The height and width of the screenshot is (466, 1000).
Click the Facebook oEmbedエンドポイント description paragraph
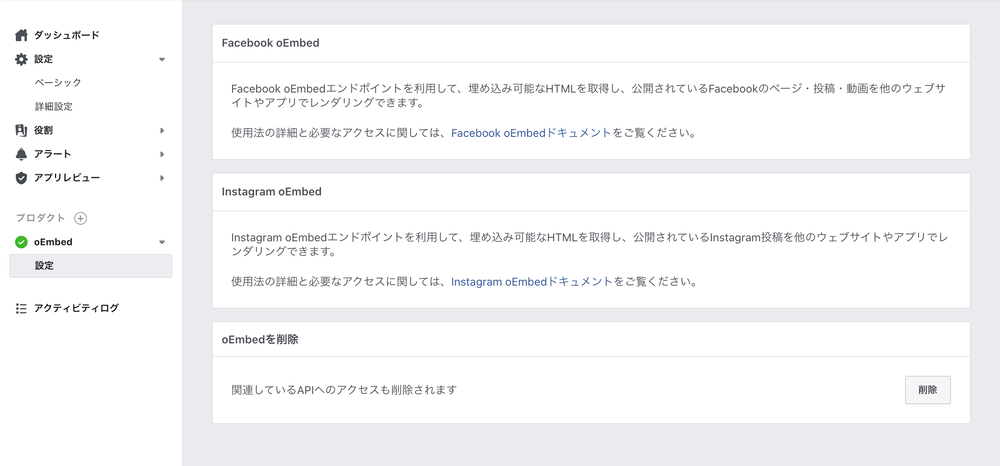tap(588, 96)
